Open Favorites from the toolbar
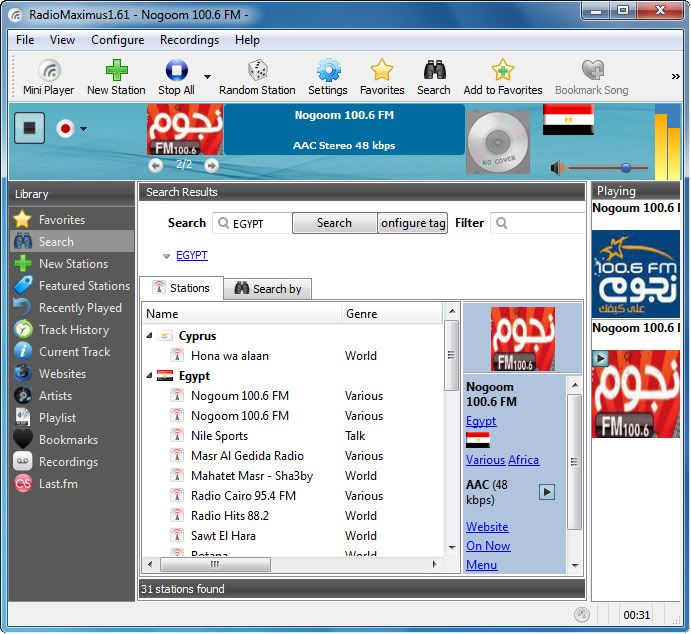The image size is (691, 634). click(382, 78)
